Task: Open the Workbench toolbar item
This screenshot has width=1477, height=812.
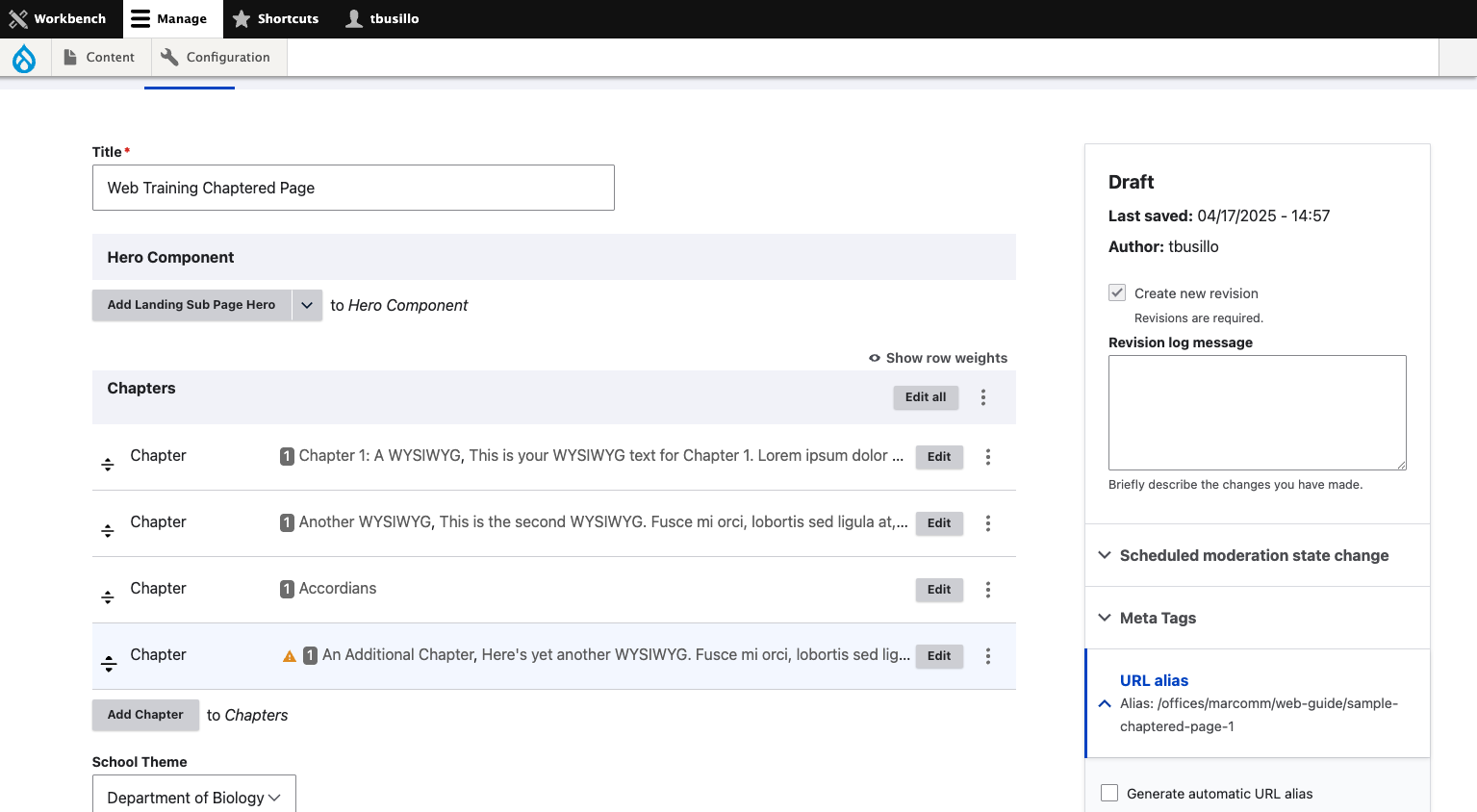Action: pyautogui.click(x=58, y=19)
